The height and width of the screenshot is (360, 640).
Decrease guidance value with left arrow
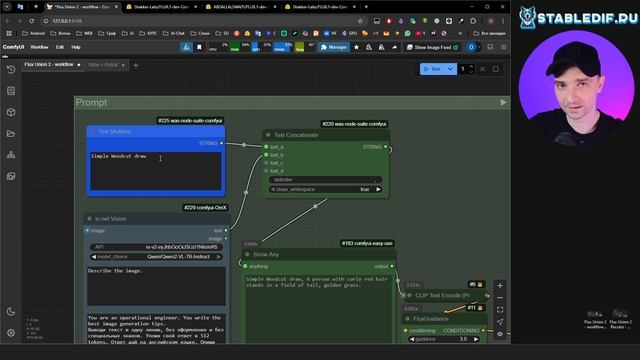tap(412, 339)
